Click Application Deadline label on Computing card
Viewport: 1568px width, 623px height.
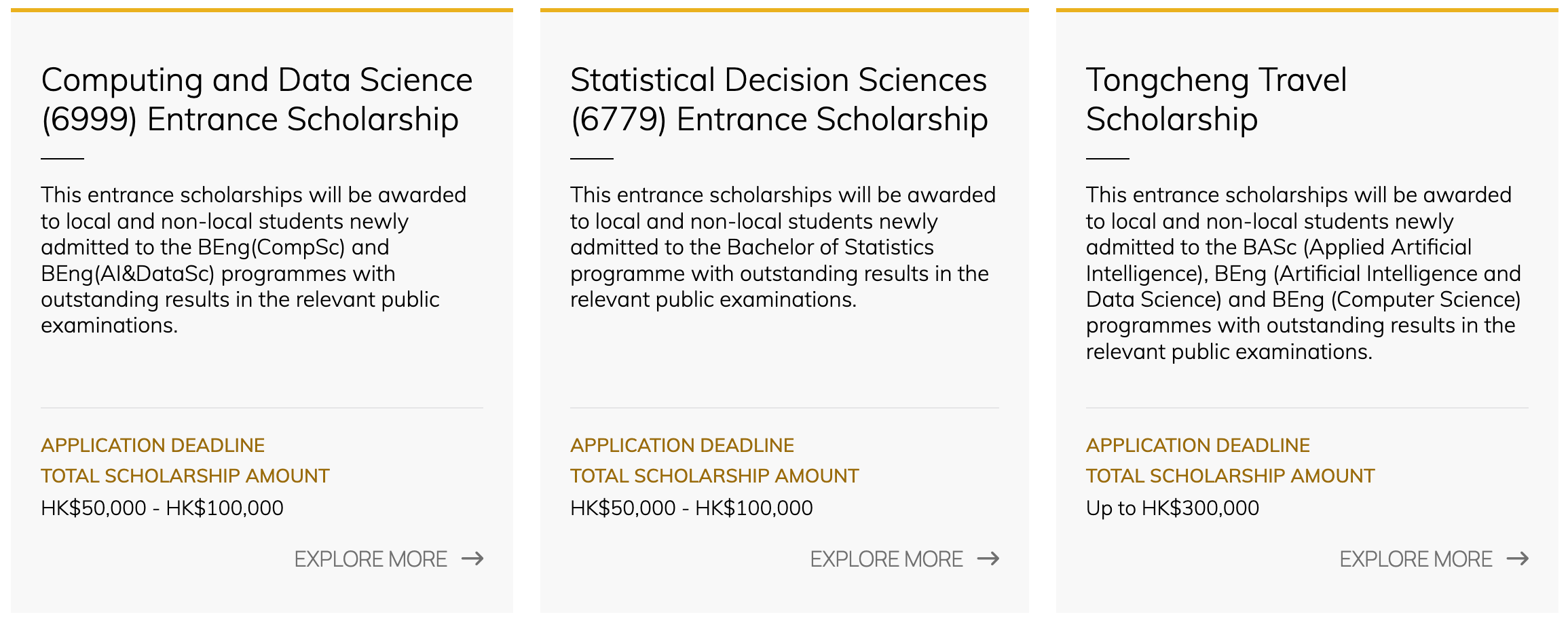tap(153, 445)
